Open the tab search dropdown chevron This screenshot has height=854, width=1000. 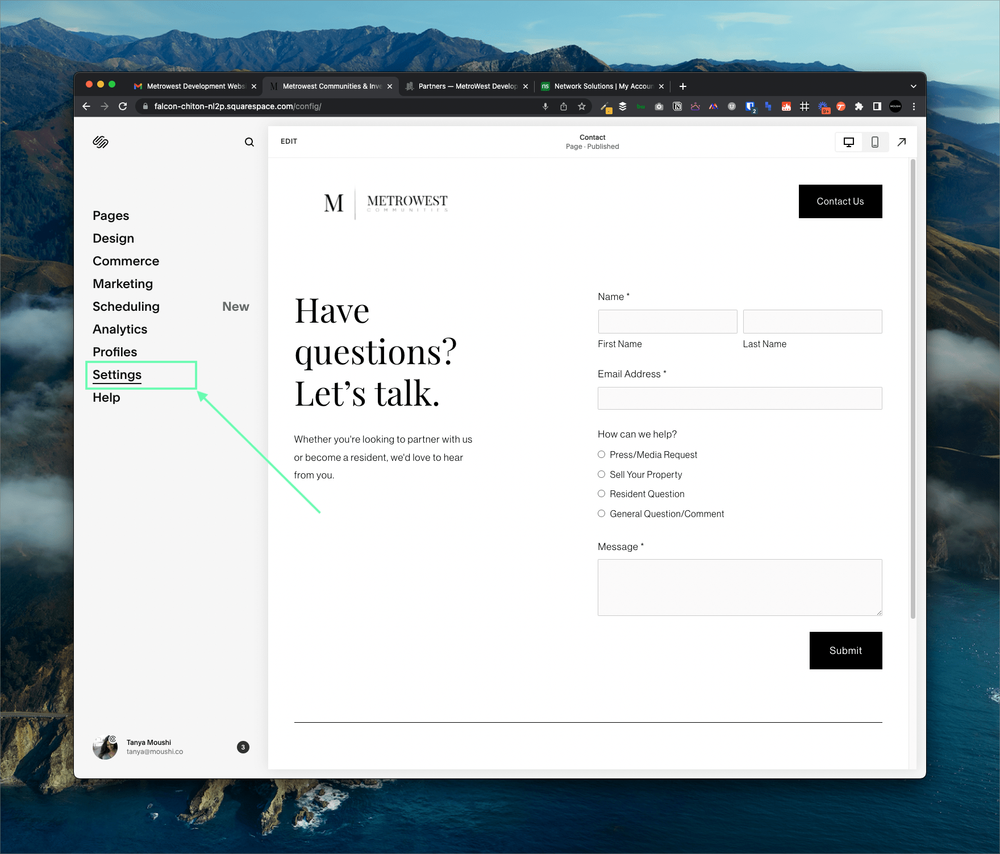(913, 86)
